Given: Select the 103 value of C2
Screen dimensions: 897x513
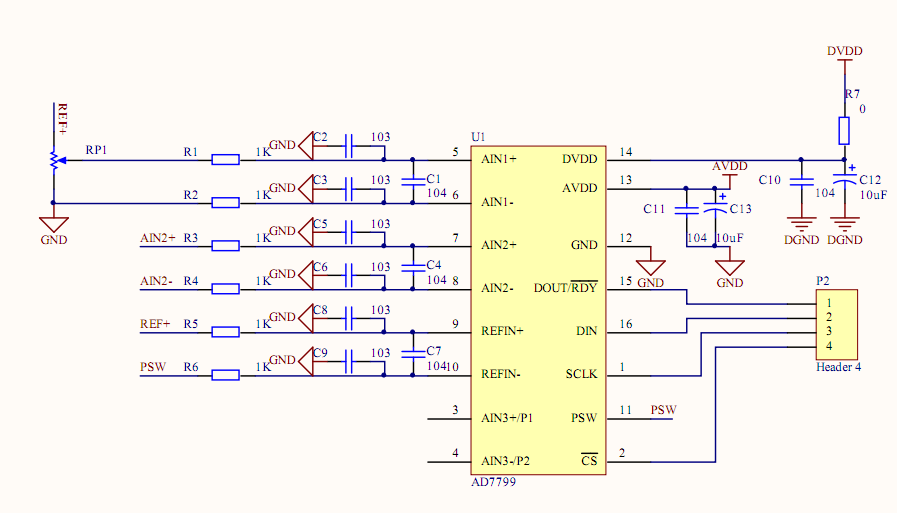Looking at the screenshot, I should tap(380, 137).
